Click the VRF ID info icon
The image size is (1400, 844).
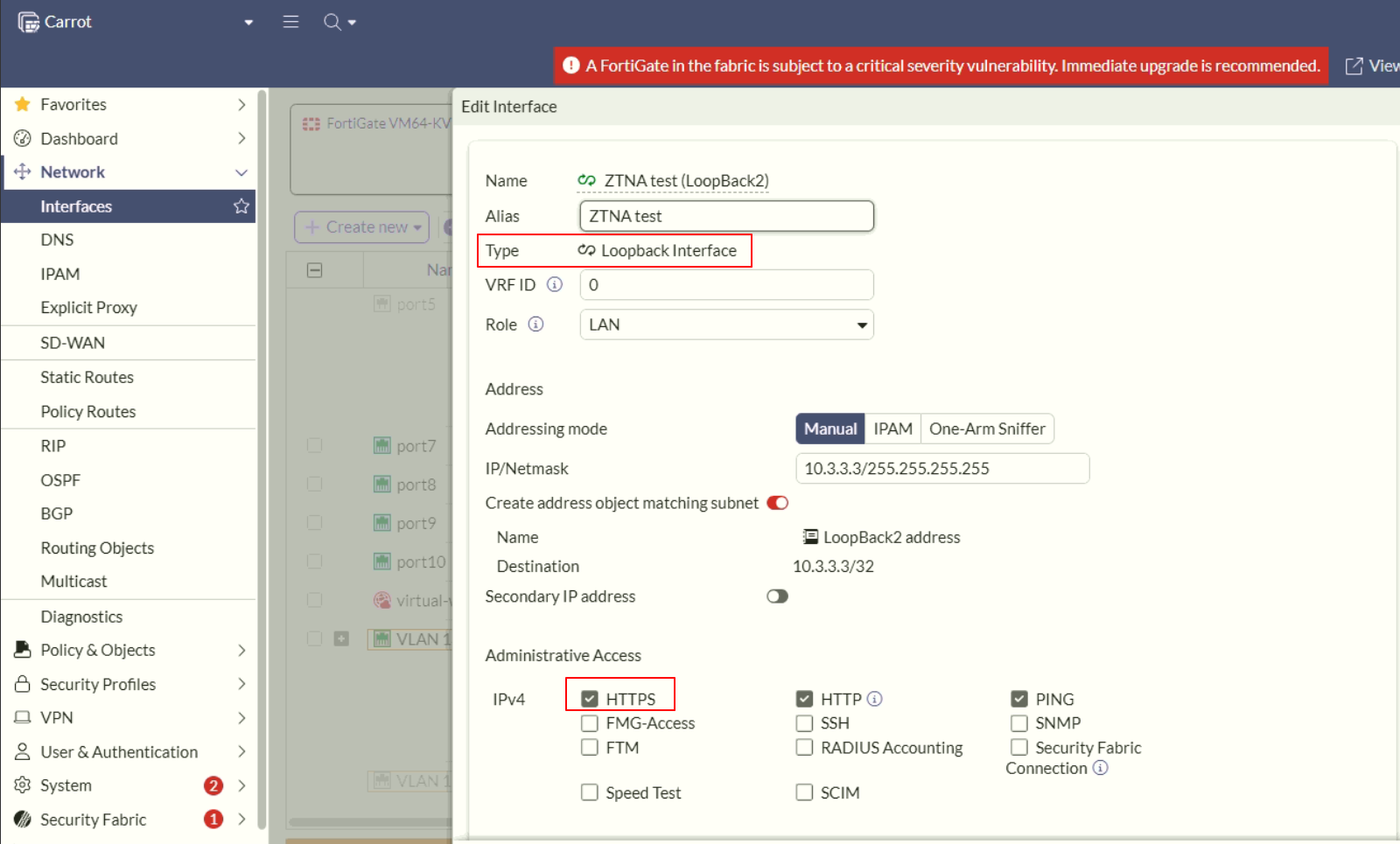coord(555,284)
